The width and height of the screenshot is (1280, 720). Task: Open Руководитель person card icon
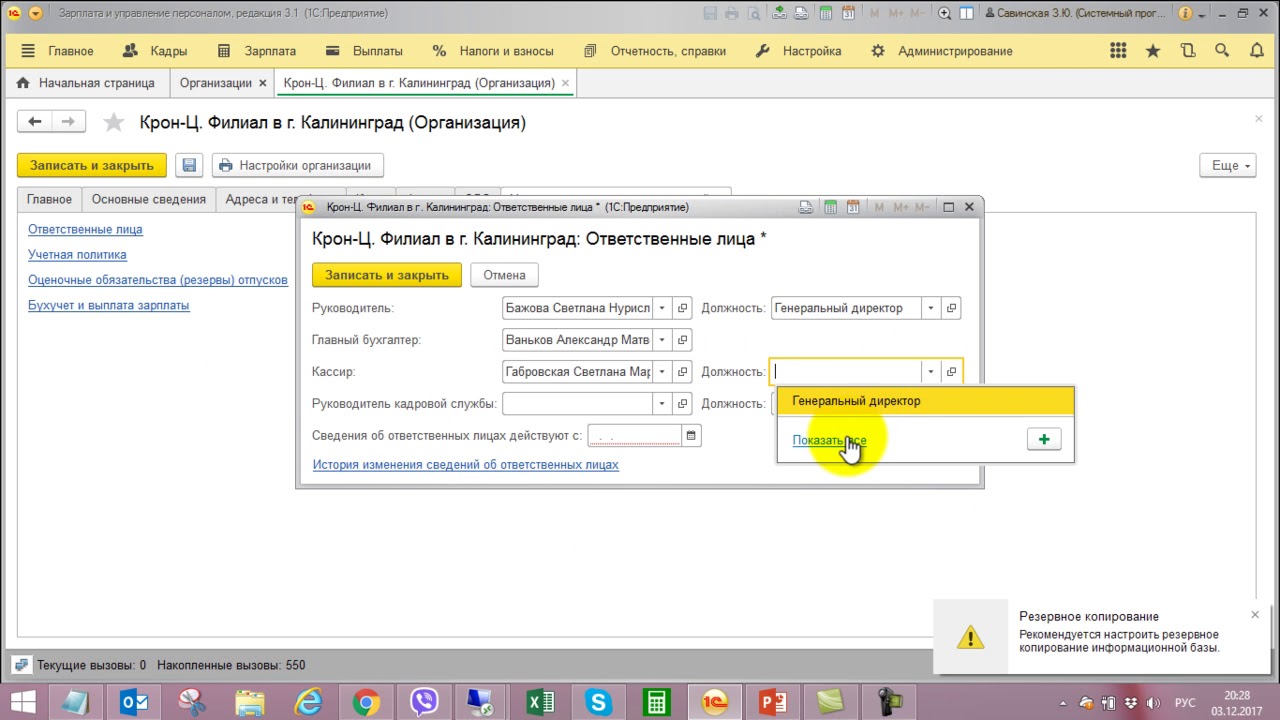(683, 308)
